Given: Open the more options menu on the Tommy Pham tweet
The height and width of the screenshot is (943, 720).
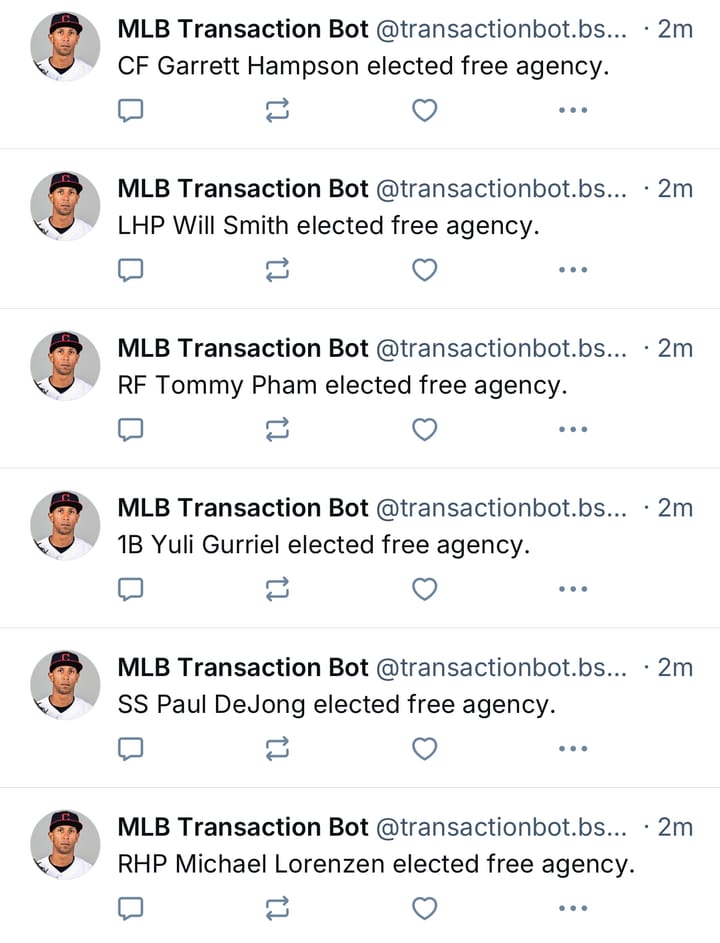Looking at the screenshot, I should (x=572, y=429).
